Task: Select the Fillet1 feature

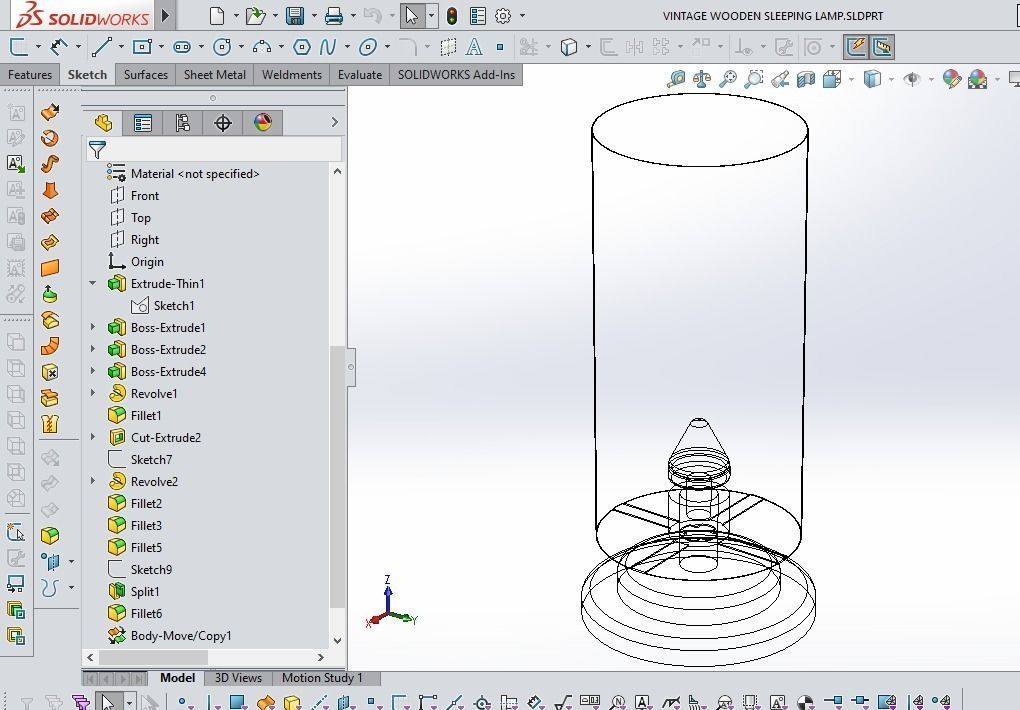Action: [146, 415]
